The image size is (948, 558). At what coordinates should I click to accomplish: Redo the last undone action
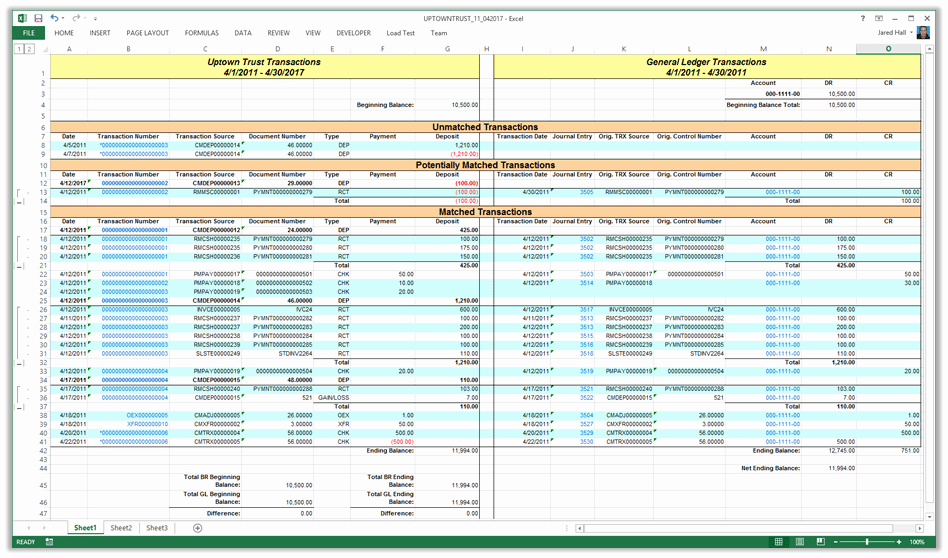pyautogui.click(x=76, y=18)
